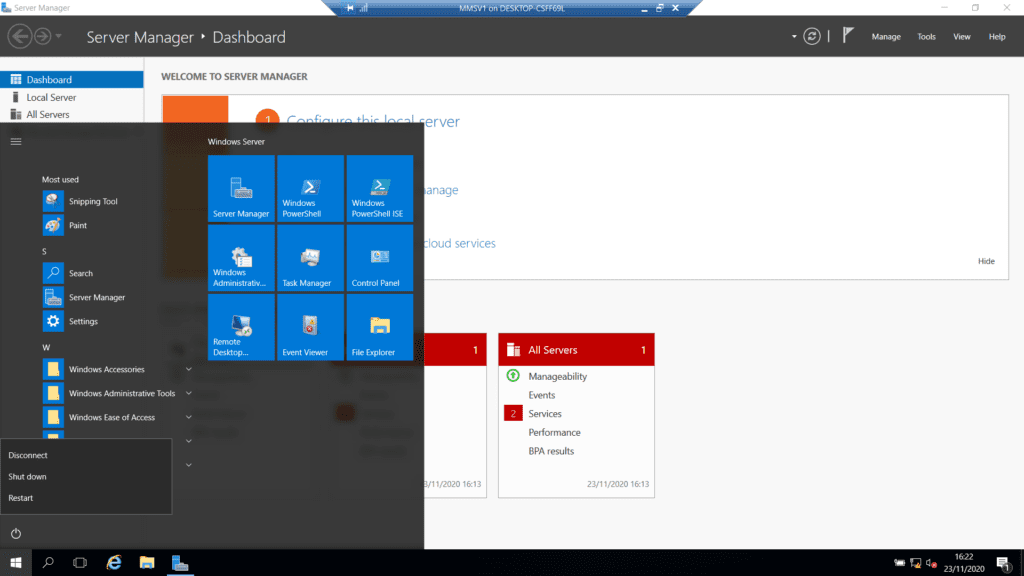Open the Manage menu
This screenshot has height=576, width=1024.
[886, 37]
